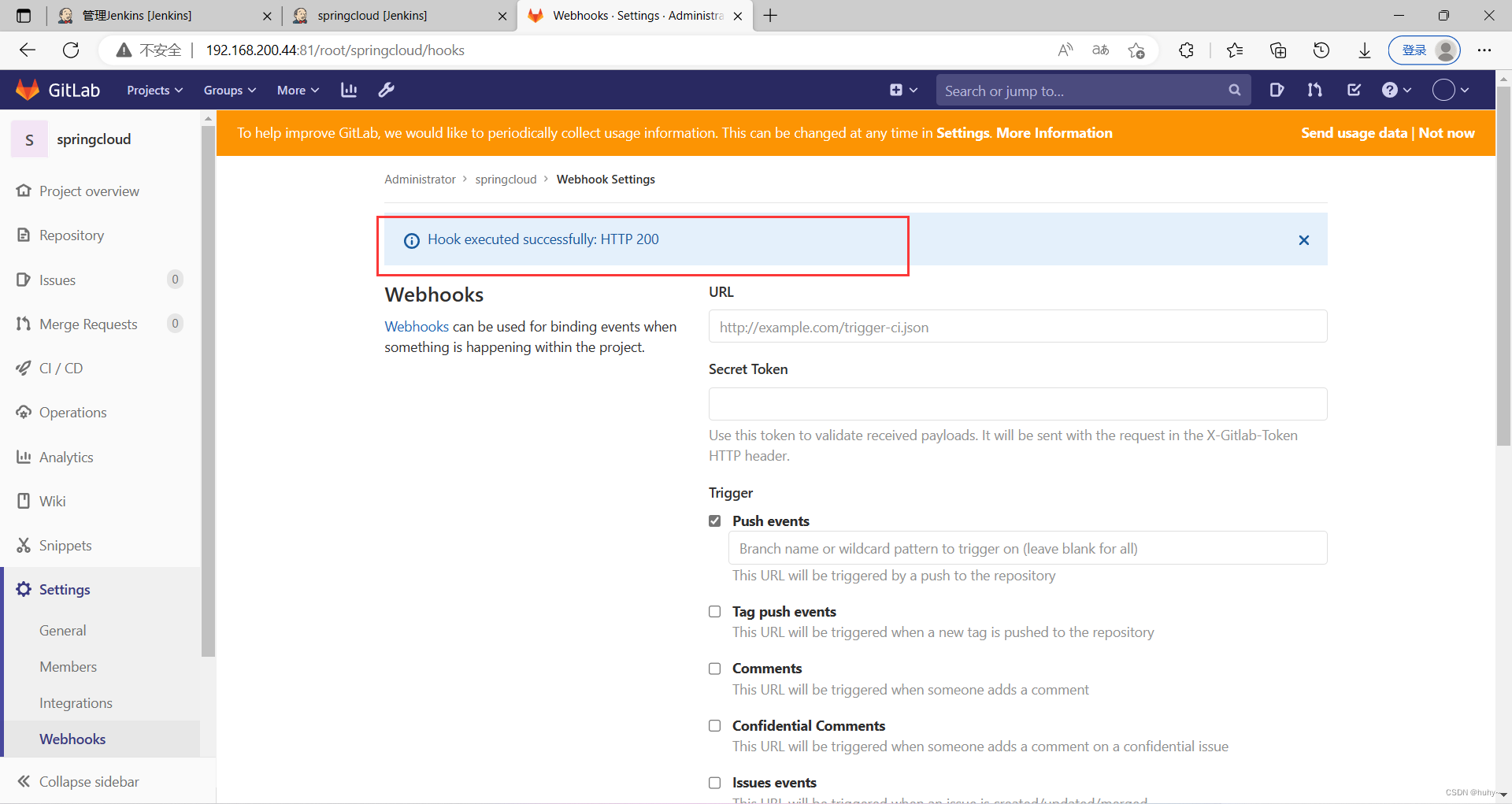Enable Issues events checkbox
This screenshot has width=1512, height=804.
[x=715, y=783]
